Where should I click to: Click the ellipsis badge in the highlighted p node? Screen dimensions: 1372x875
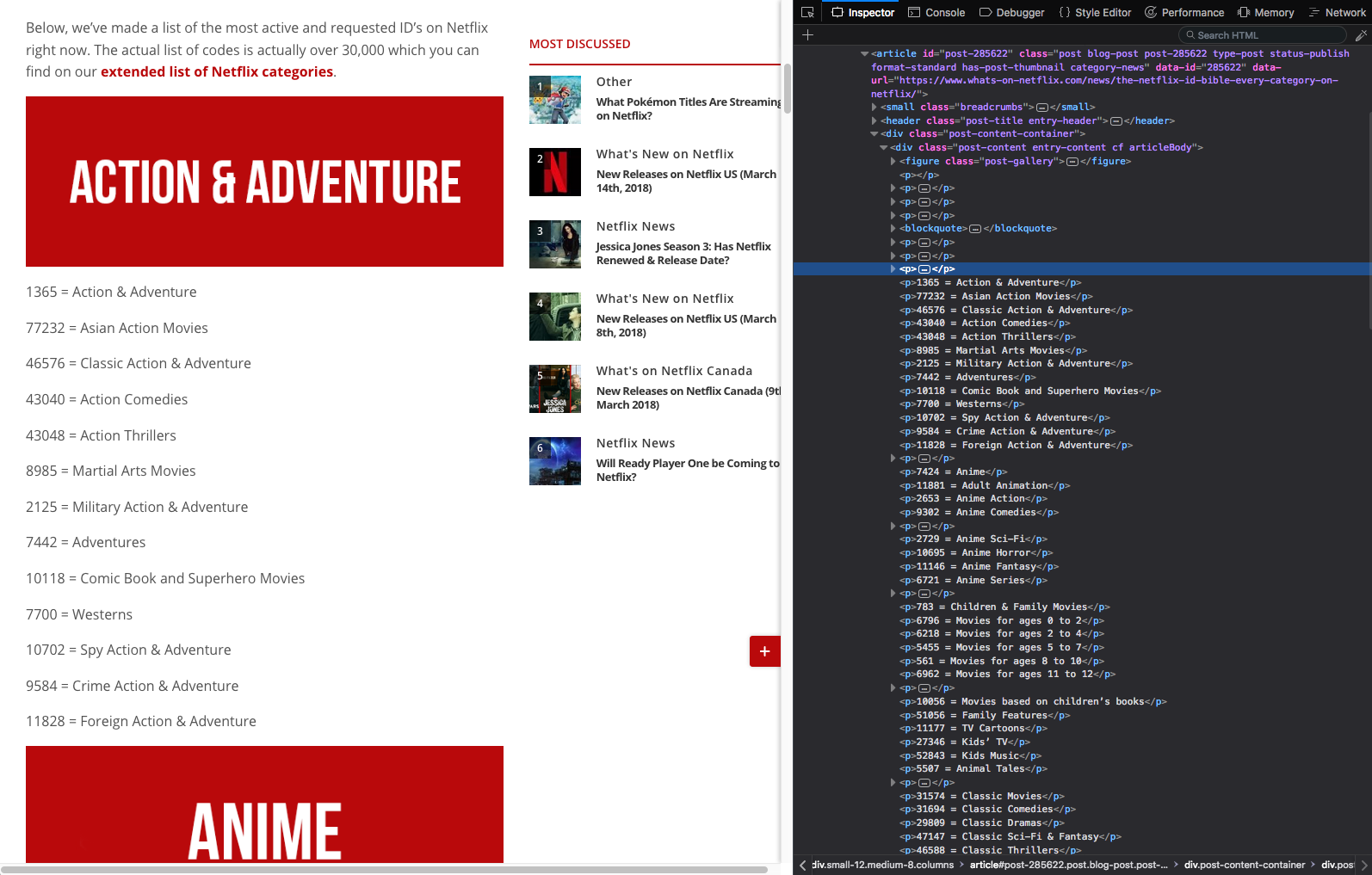click(x=924, y=269)
